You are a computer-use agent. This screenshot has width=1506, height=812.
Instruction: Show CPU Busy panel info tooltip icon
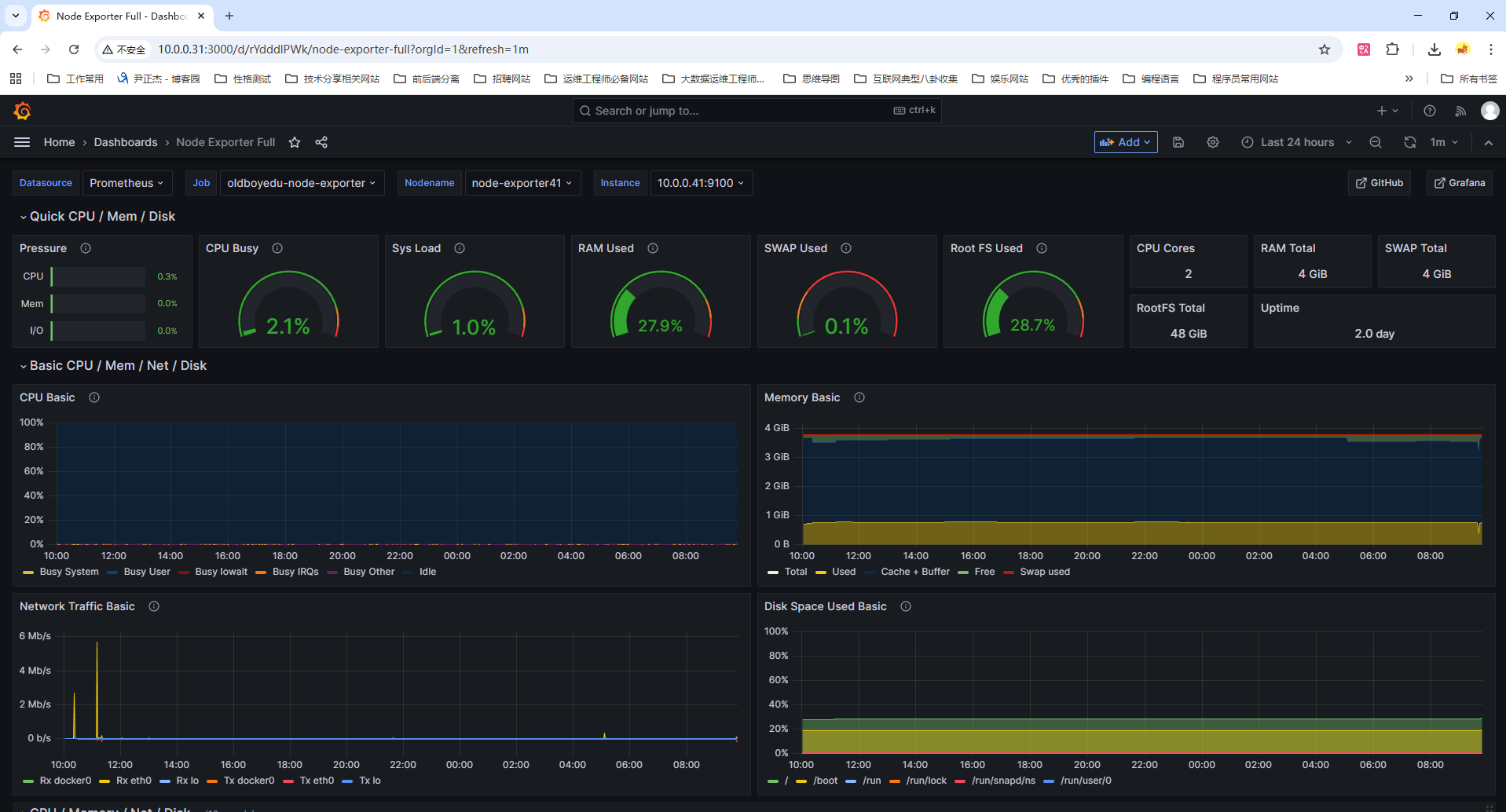point(277,248)
